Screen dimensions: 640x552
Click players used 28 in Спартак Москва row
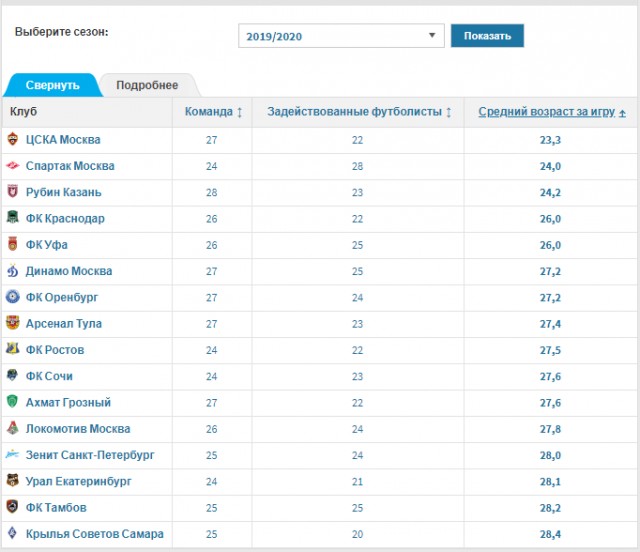[x=358, y=166]
